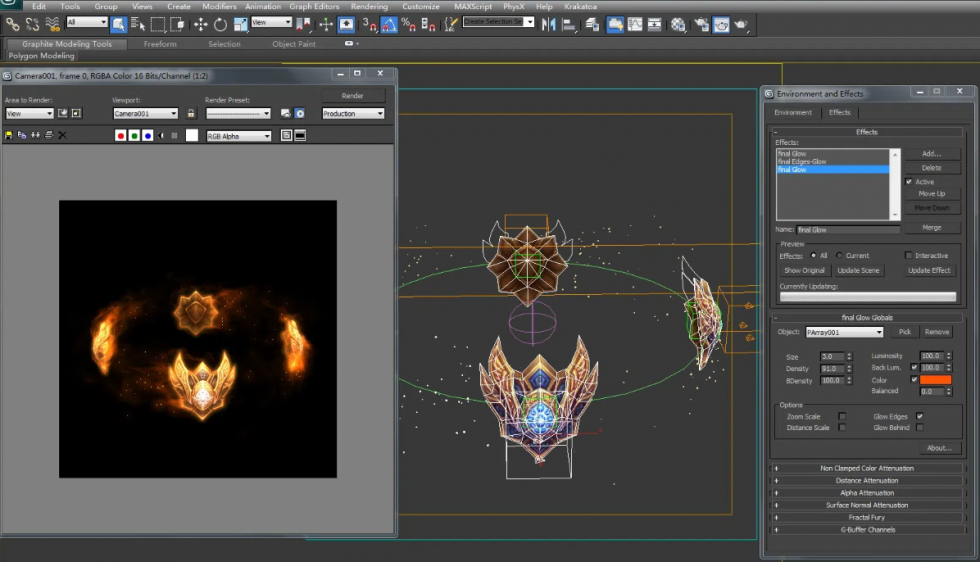980x562 pixels.
Task: Expand Non Clamped Color Attenuation rollout
Action: tap(867, 468)
